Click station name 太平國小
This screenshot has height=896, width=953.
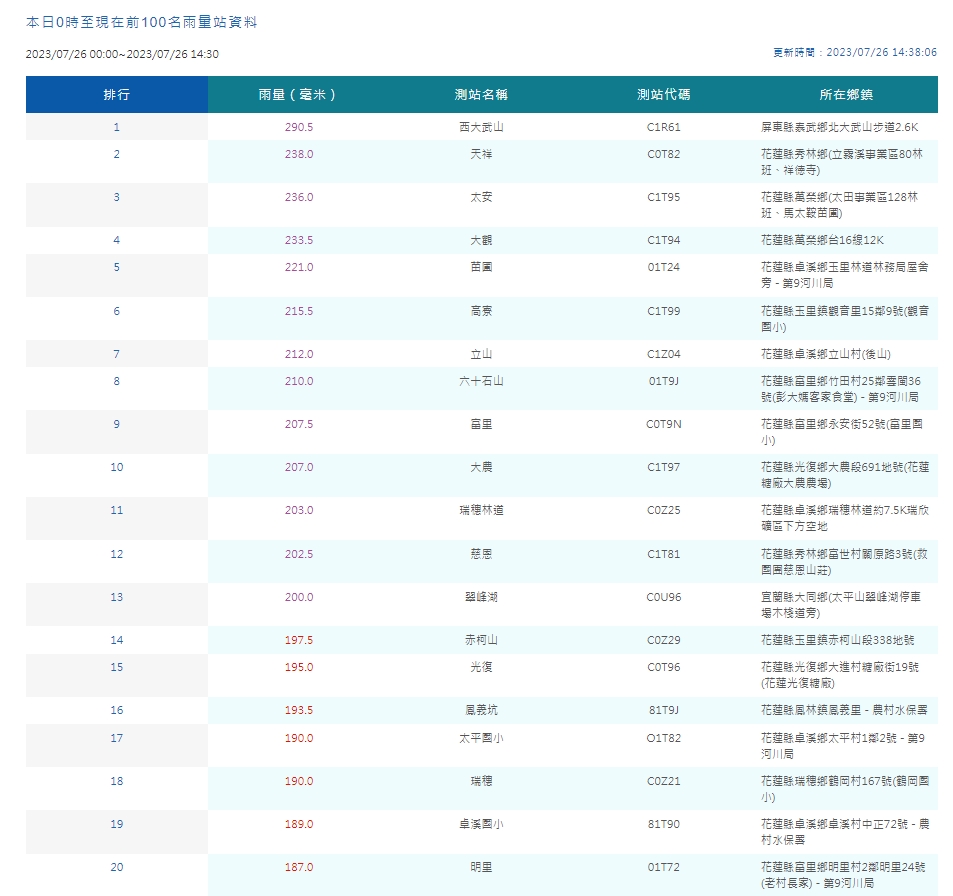click(481, 738)
